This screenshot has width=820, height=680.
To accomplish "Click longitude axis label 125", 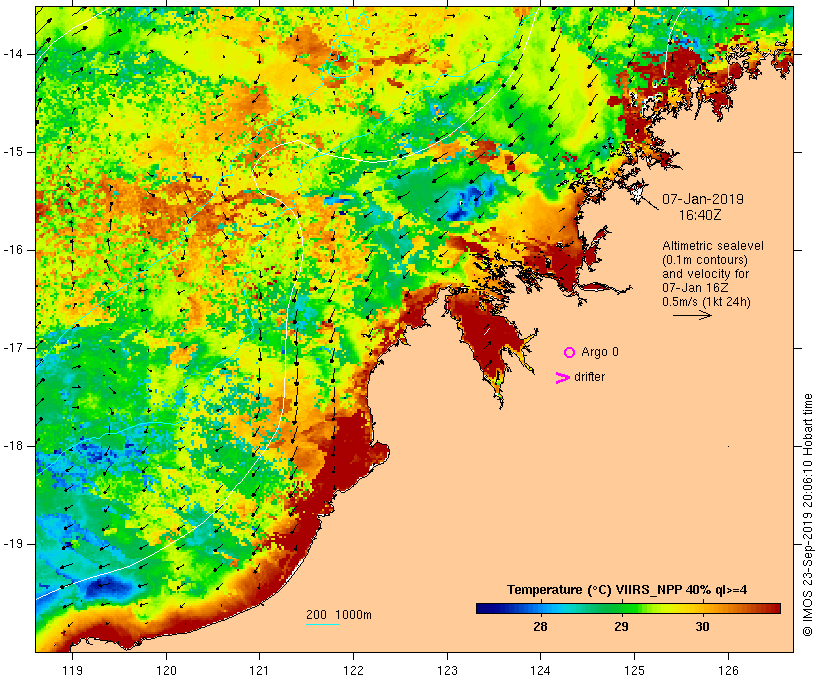I will click(634, 670).
